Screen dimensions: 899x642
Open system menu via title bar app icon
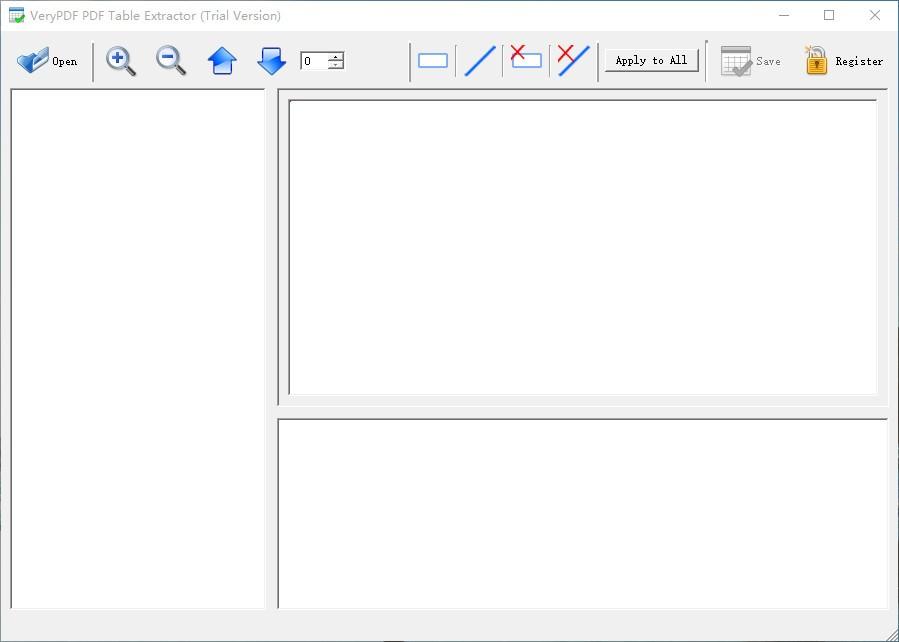[16, 15]
